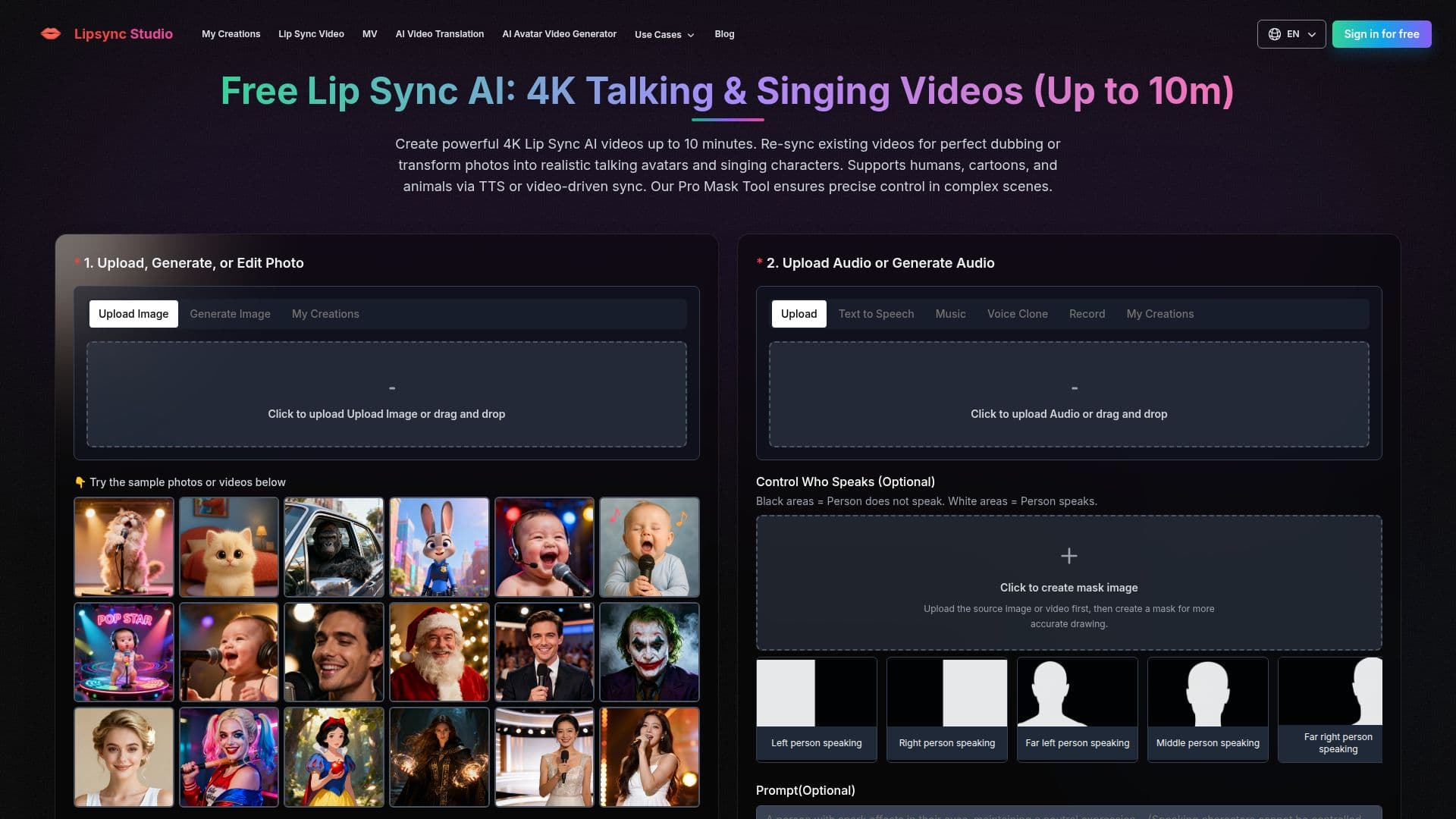Click Sign in for free button
1456x819 pixels.
coord(1382,34)
